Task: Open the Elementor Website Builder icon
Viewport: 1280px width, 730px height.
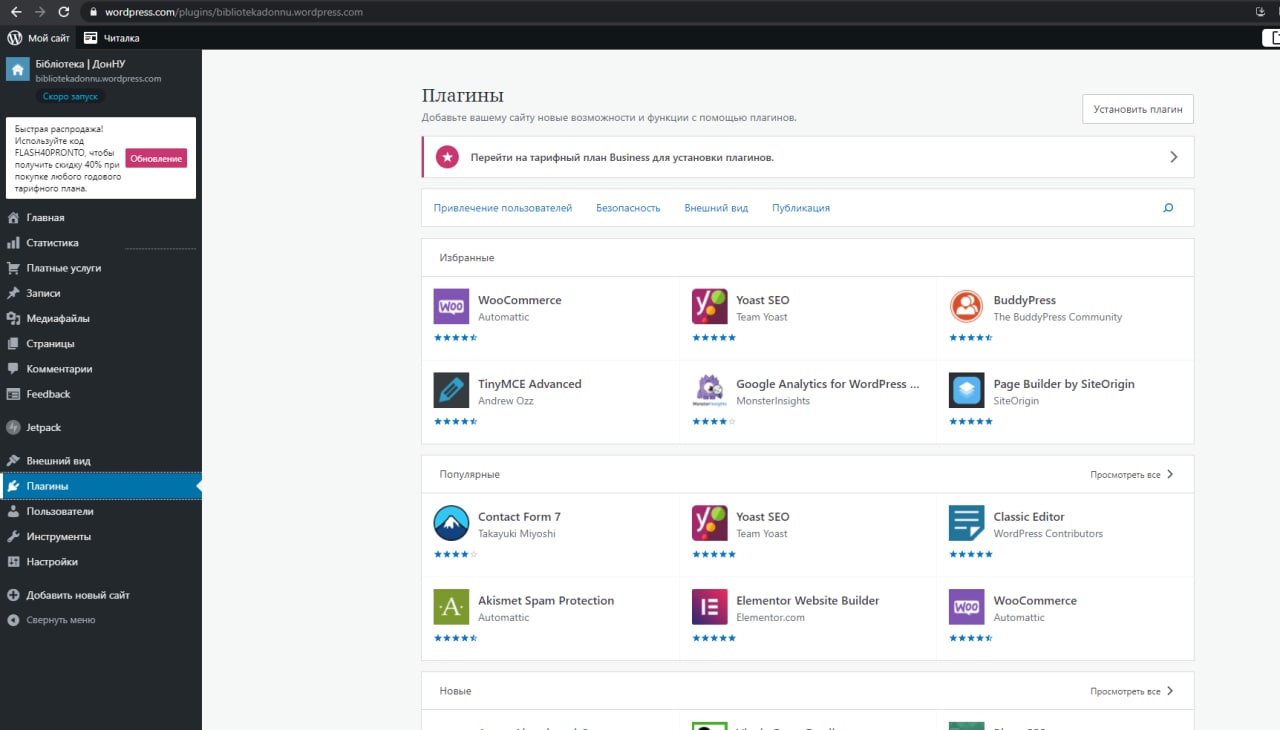Action: point(710,607)
